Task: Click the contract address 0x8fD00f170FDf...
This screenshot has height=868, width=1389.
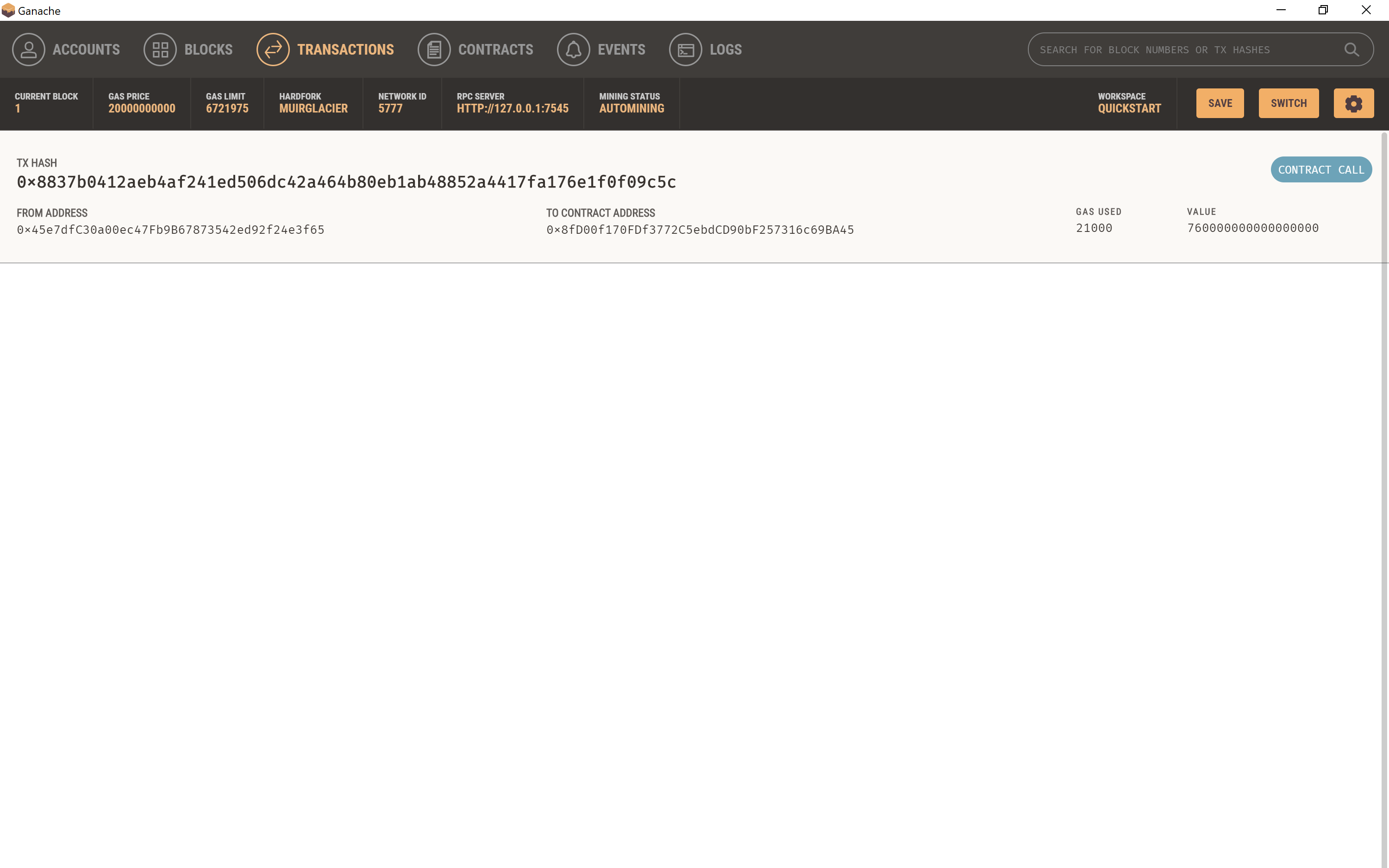Action: (700, 230)
